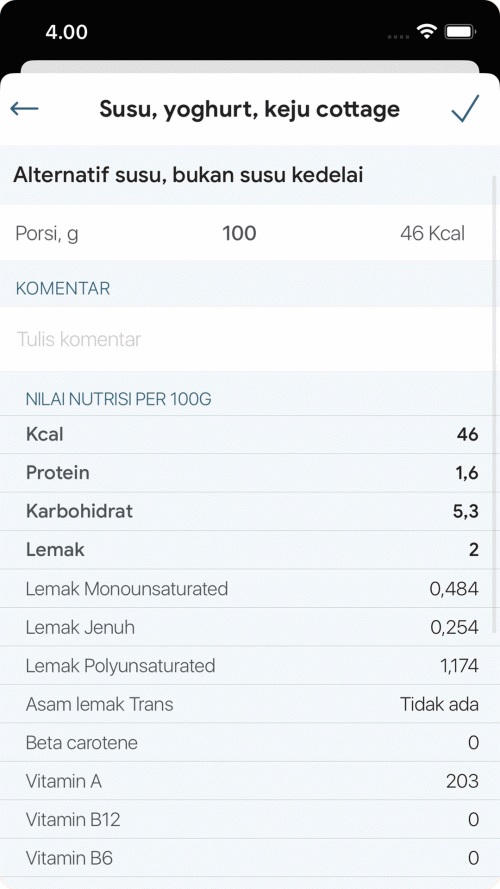This screenshot has height=889, width=500.
Task: Select the Lemak row
Action: click(250, 550)
